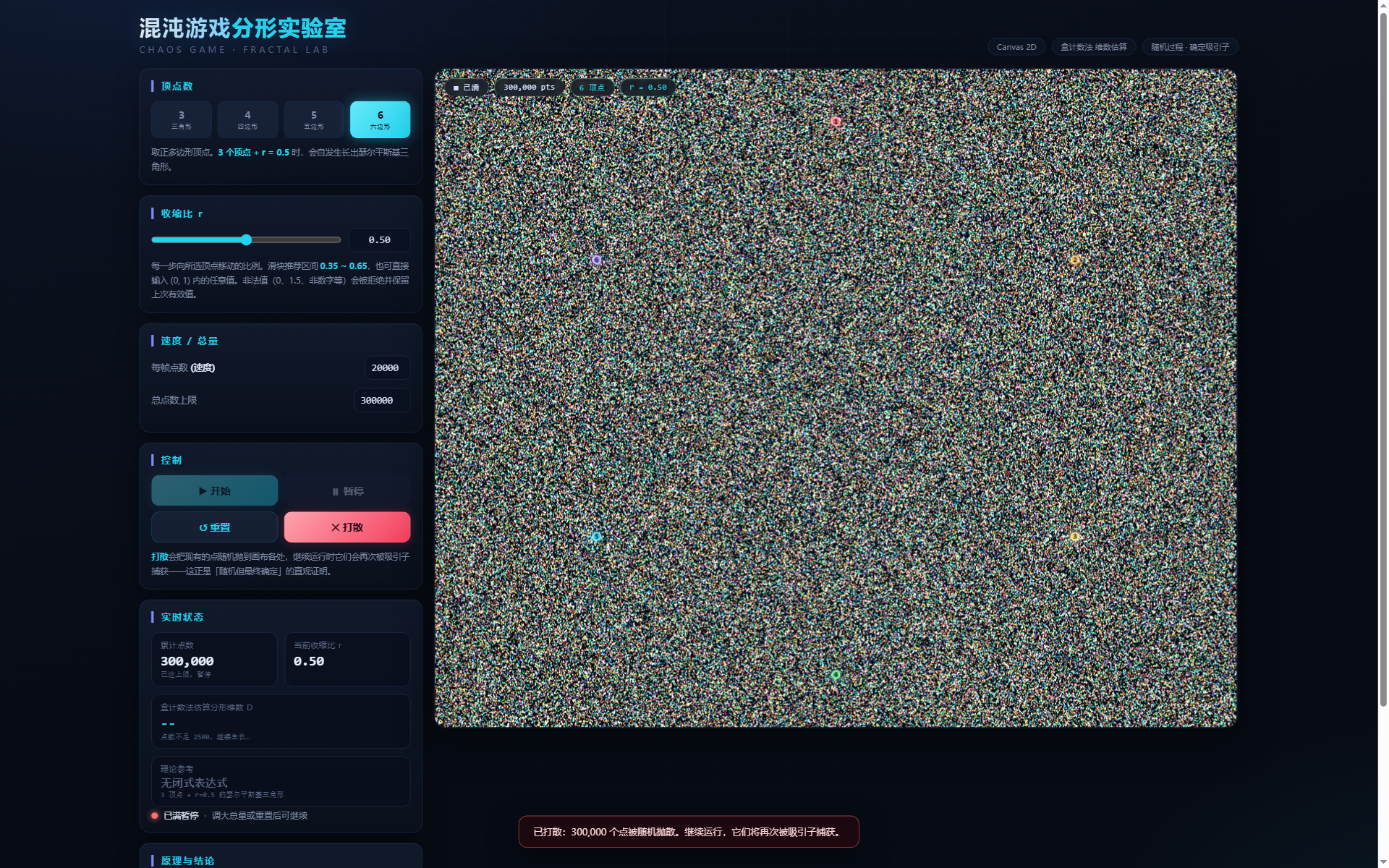Click the r = 0.50 canvas badge
Screen dimensions: 1389x868
click(648, 88)
